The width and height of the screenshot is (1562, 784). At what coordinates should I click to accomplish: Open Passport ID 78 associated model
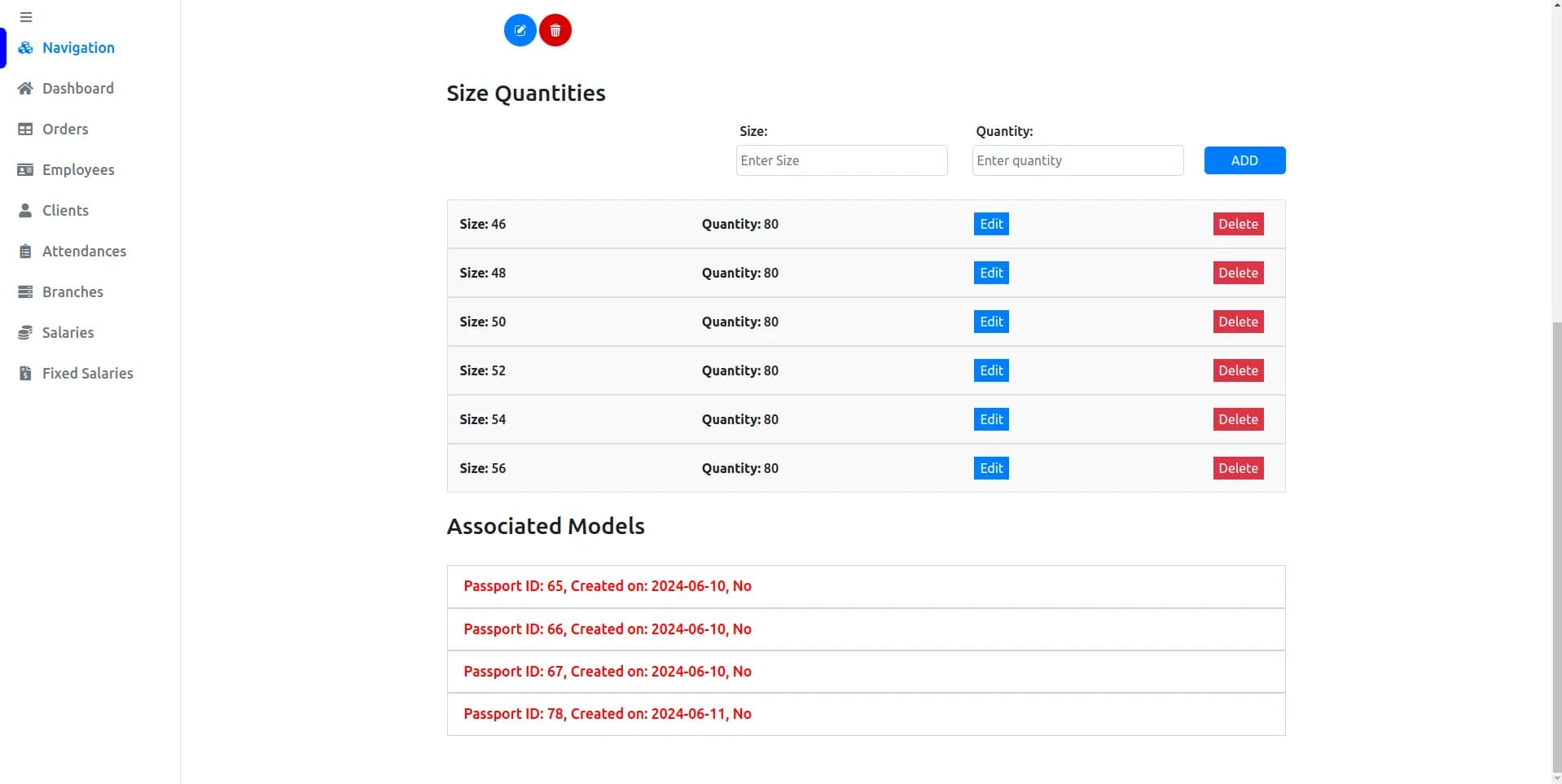pyautogui.click(x=866, y=714)
